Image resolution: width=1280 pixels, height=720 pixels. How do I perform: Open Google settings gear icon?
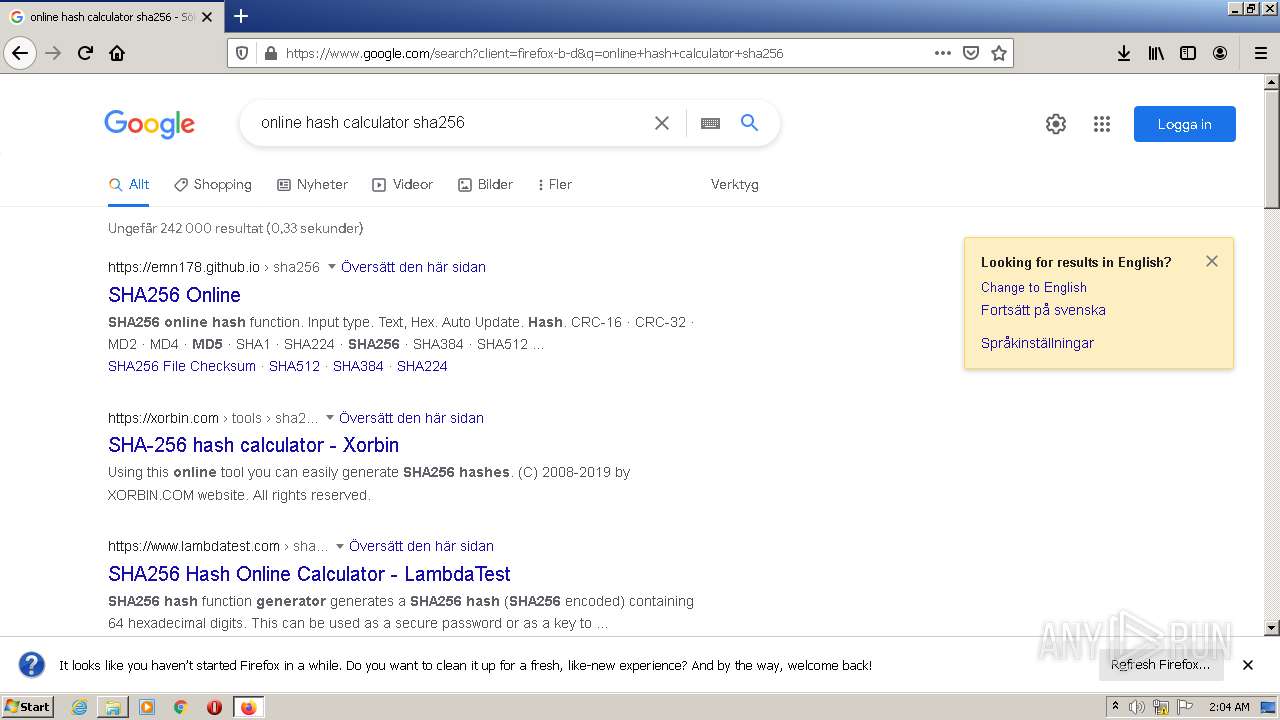pos(1056,124)
